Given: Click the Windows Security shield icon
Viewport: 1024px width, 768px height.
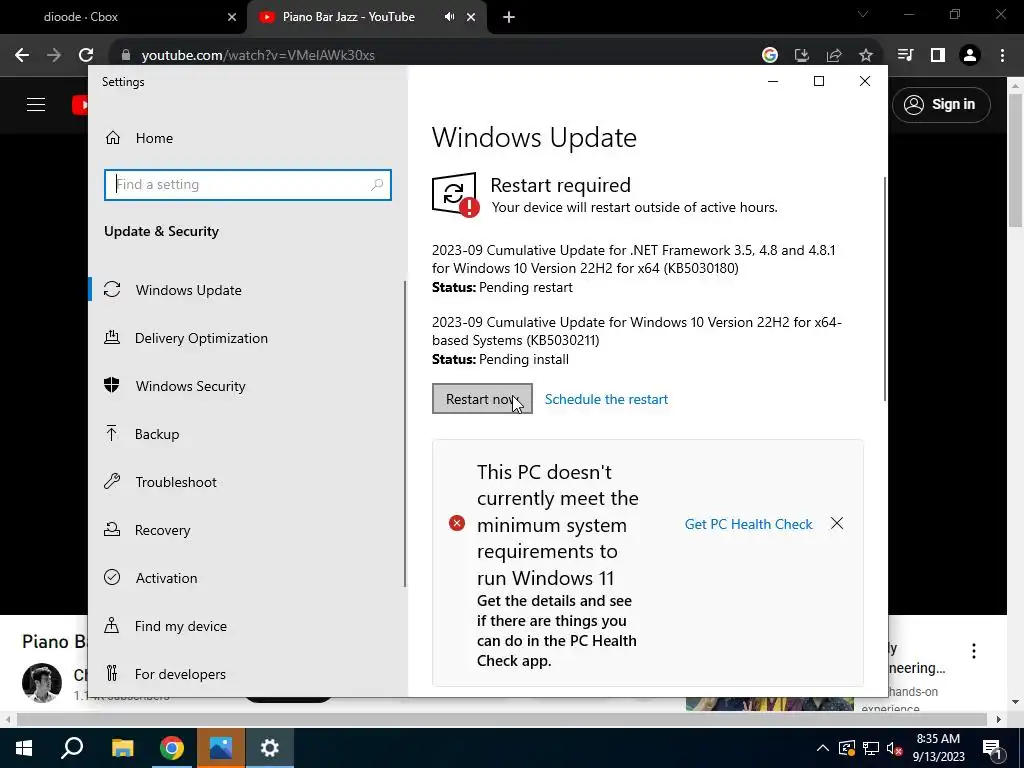Looking at the screenshot, I should click(x=112, y=385).
